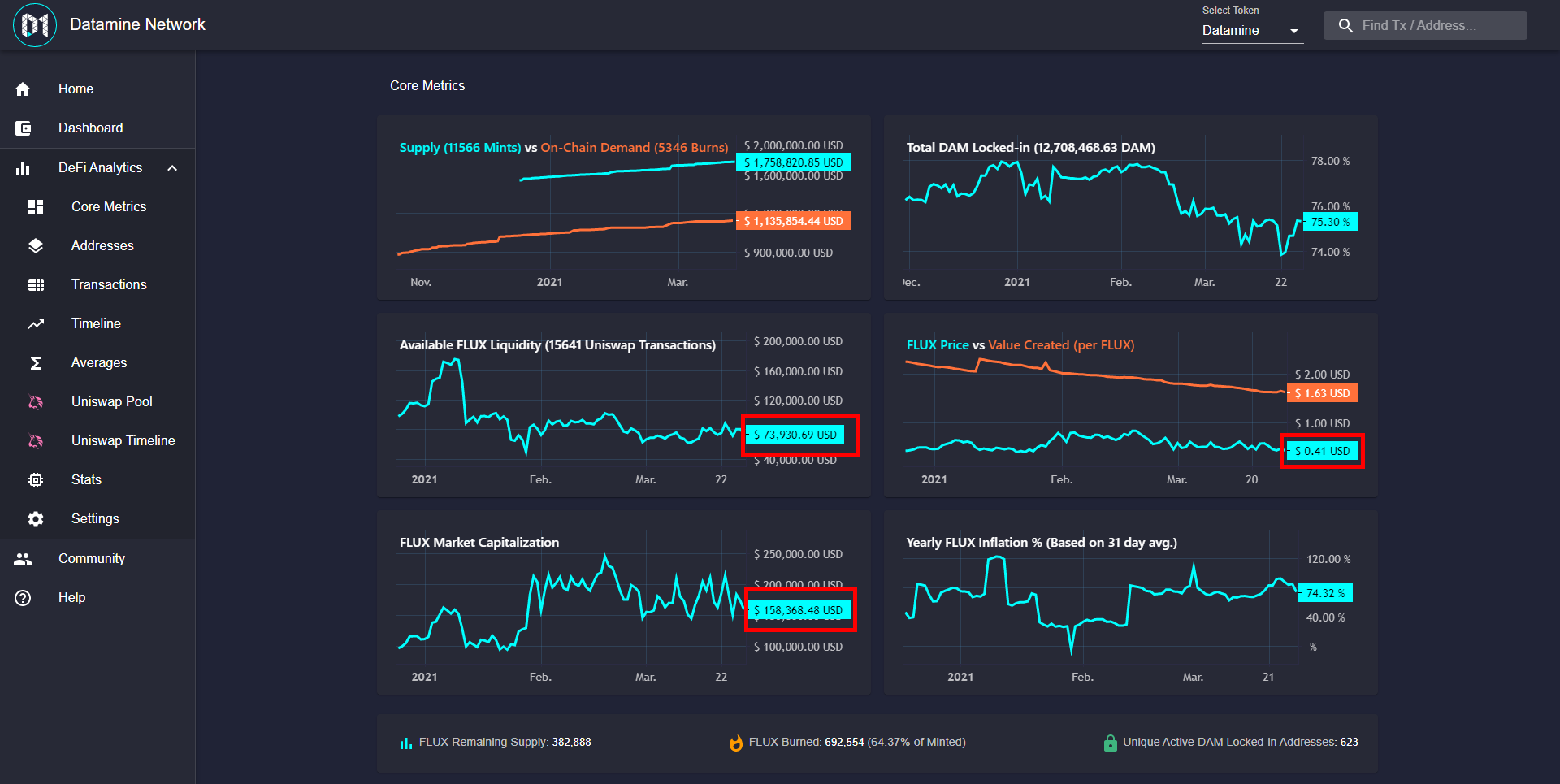Screen dimensions: 1560x784
Task: Open Community section
Action: 97,559
